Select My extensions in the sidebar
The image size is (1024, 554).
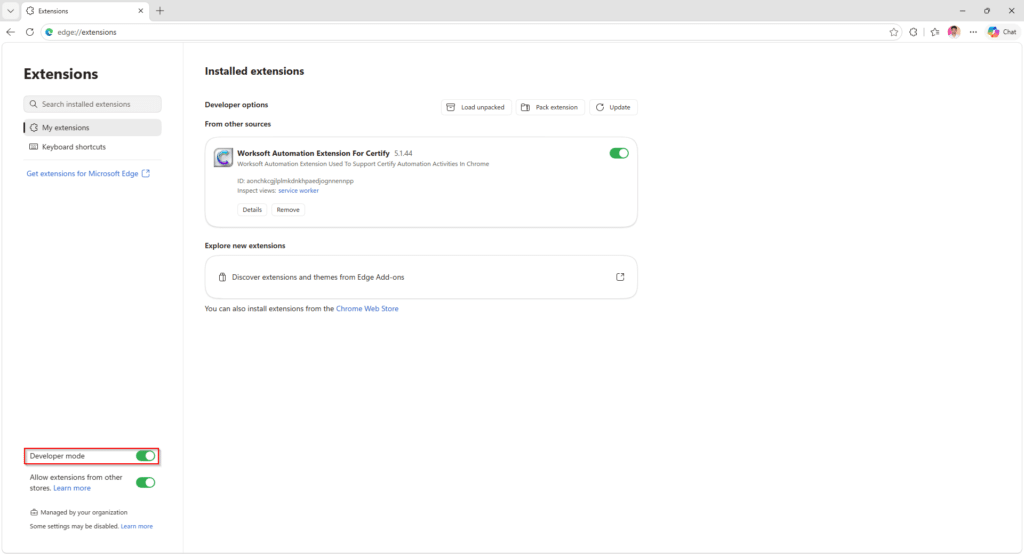92,127
